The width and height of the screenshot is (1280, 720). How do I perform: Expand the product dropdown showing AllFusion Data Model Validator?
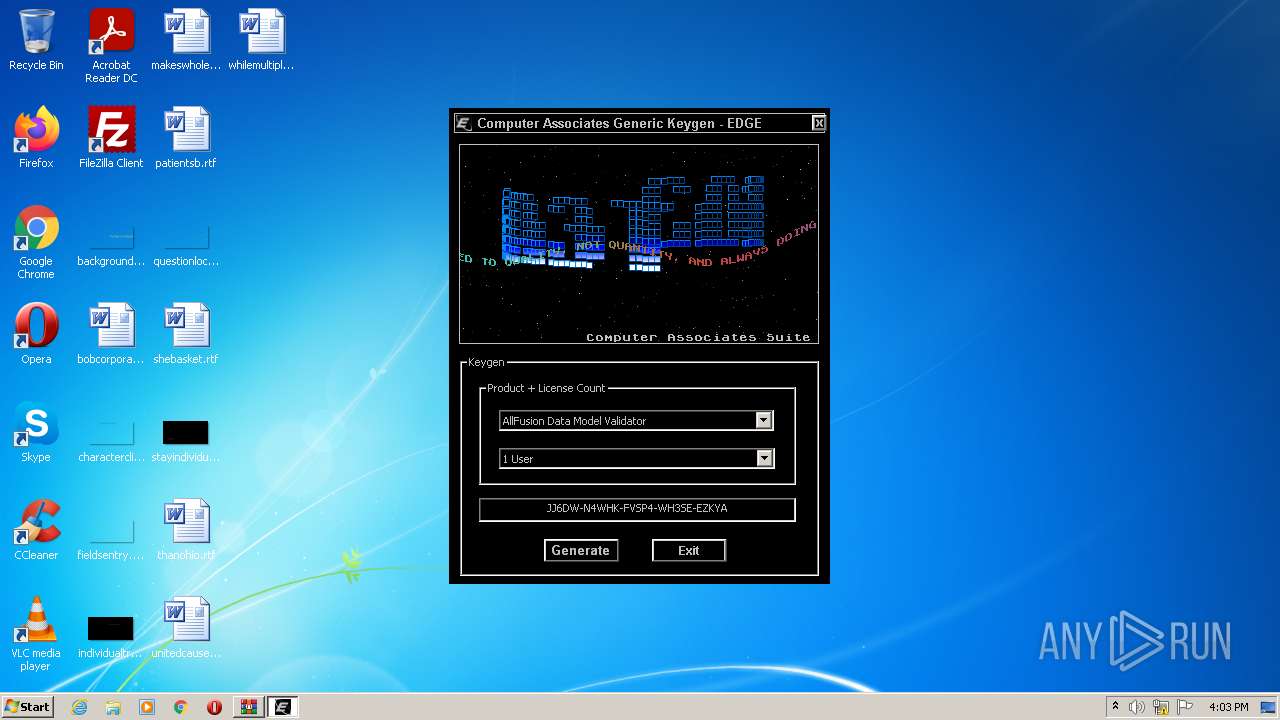[x=764, y=421]
